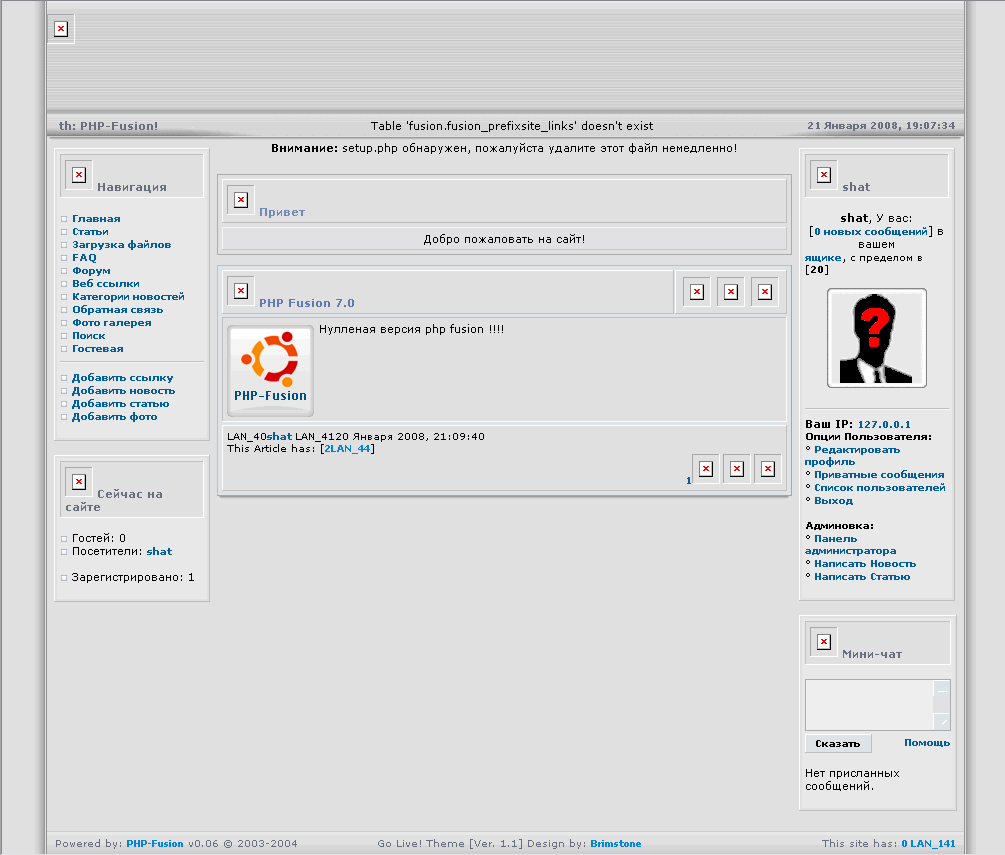Click the setup.php обнаружен warning message
This screenshot has height=855, width=1005.
tap(504, 148)
